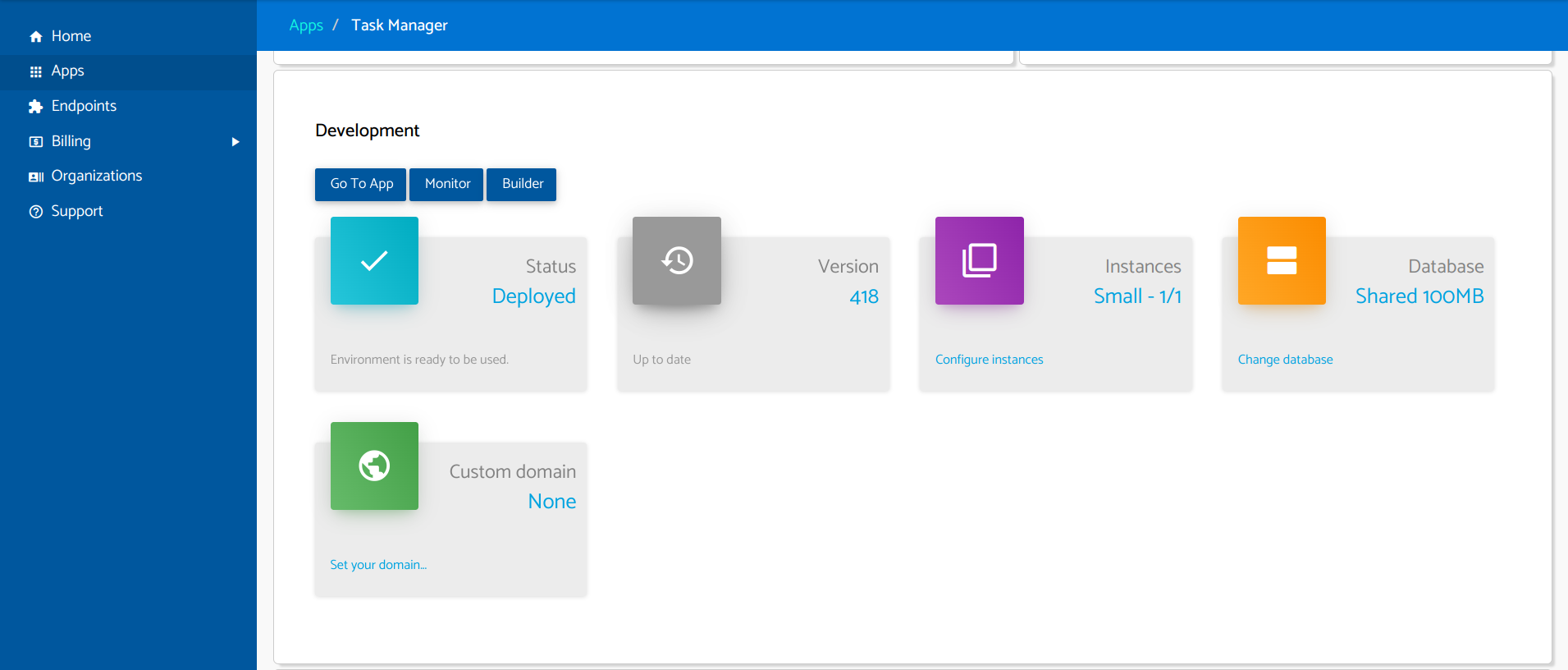Click the Go To App button
Image resolution: width=1568 pixels, height=670 pixels.
click(361, 184)
